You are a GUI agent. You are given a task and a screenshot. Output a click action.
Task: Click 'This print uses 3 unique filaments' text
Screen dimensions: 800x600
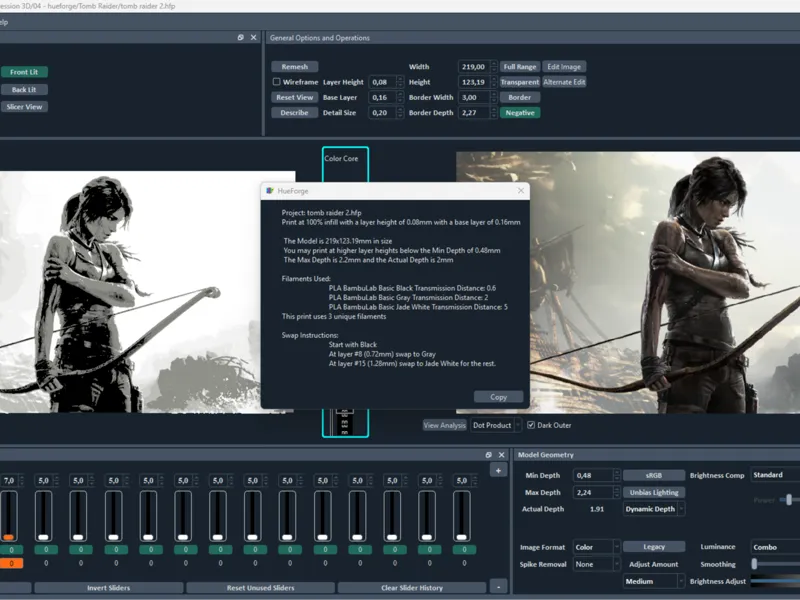tap(334, 316)
